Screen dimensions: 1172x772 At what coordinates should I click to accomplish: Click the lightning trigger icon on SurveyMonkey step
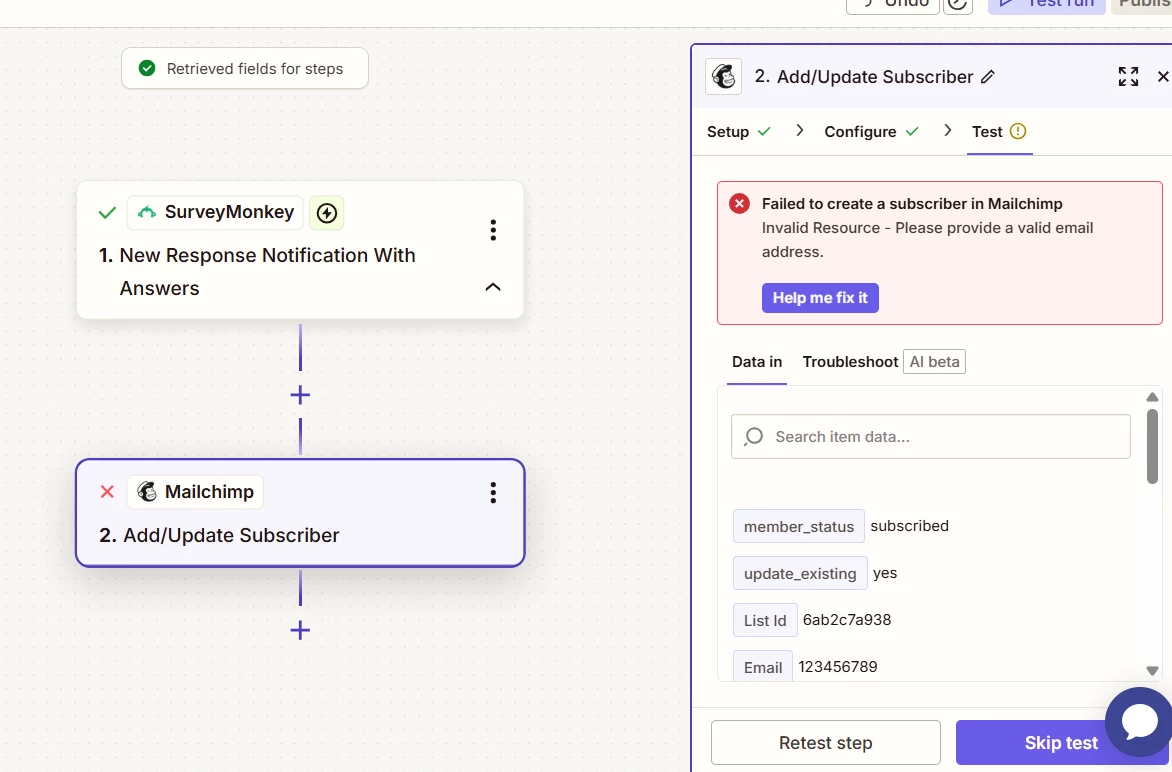(327, 213)
